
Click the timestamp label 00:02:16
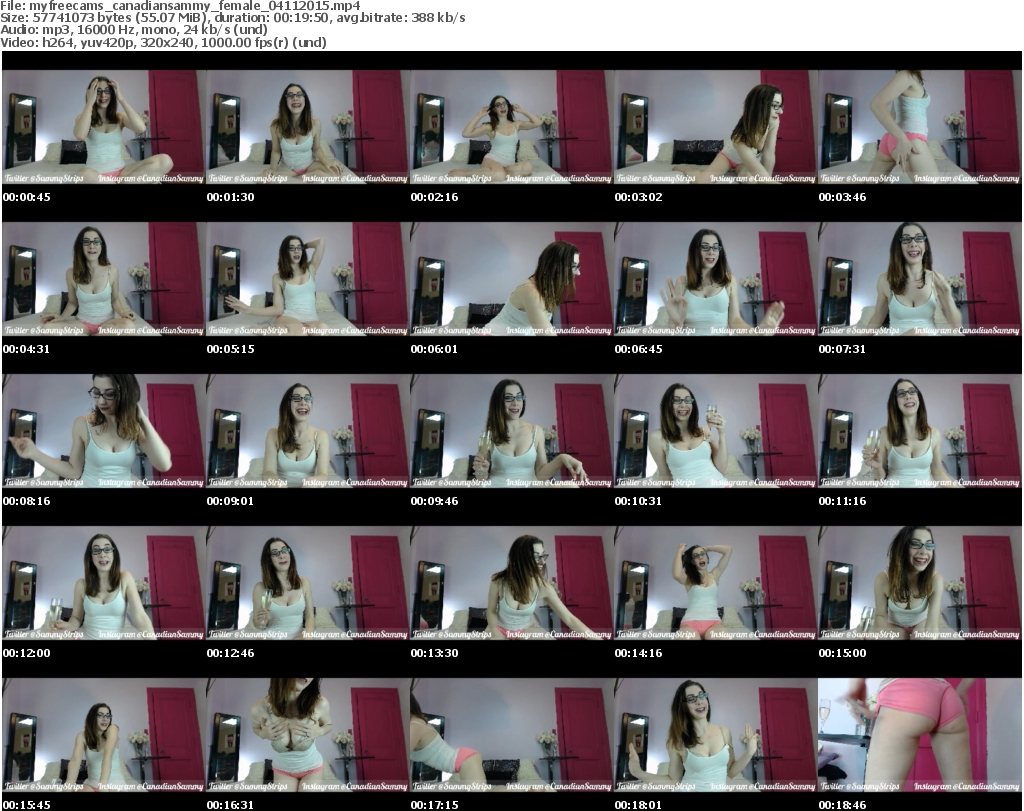434,197
